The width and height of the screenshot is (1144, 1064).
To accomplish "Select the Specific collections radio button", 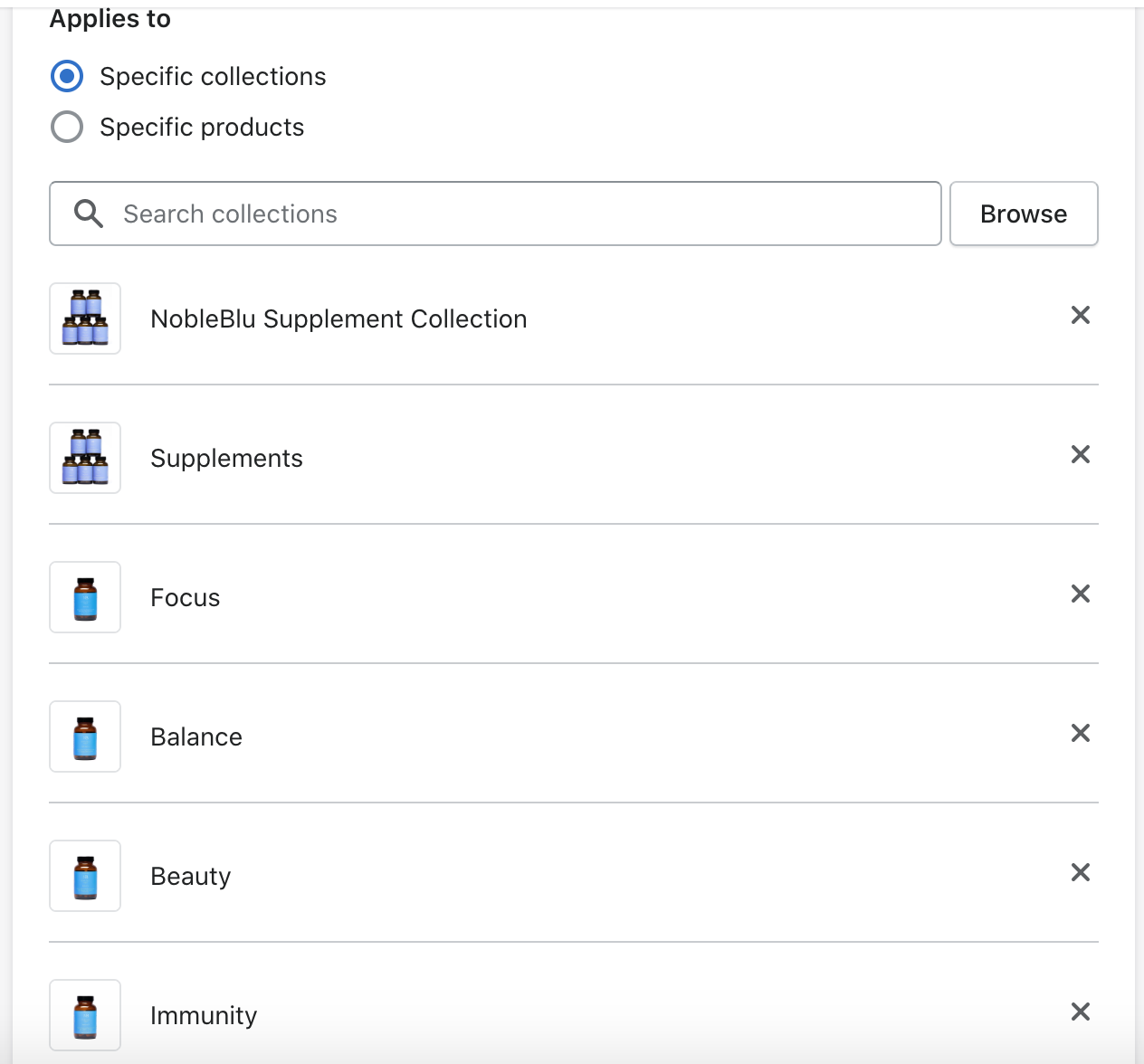I will (67, 77).
